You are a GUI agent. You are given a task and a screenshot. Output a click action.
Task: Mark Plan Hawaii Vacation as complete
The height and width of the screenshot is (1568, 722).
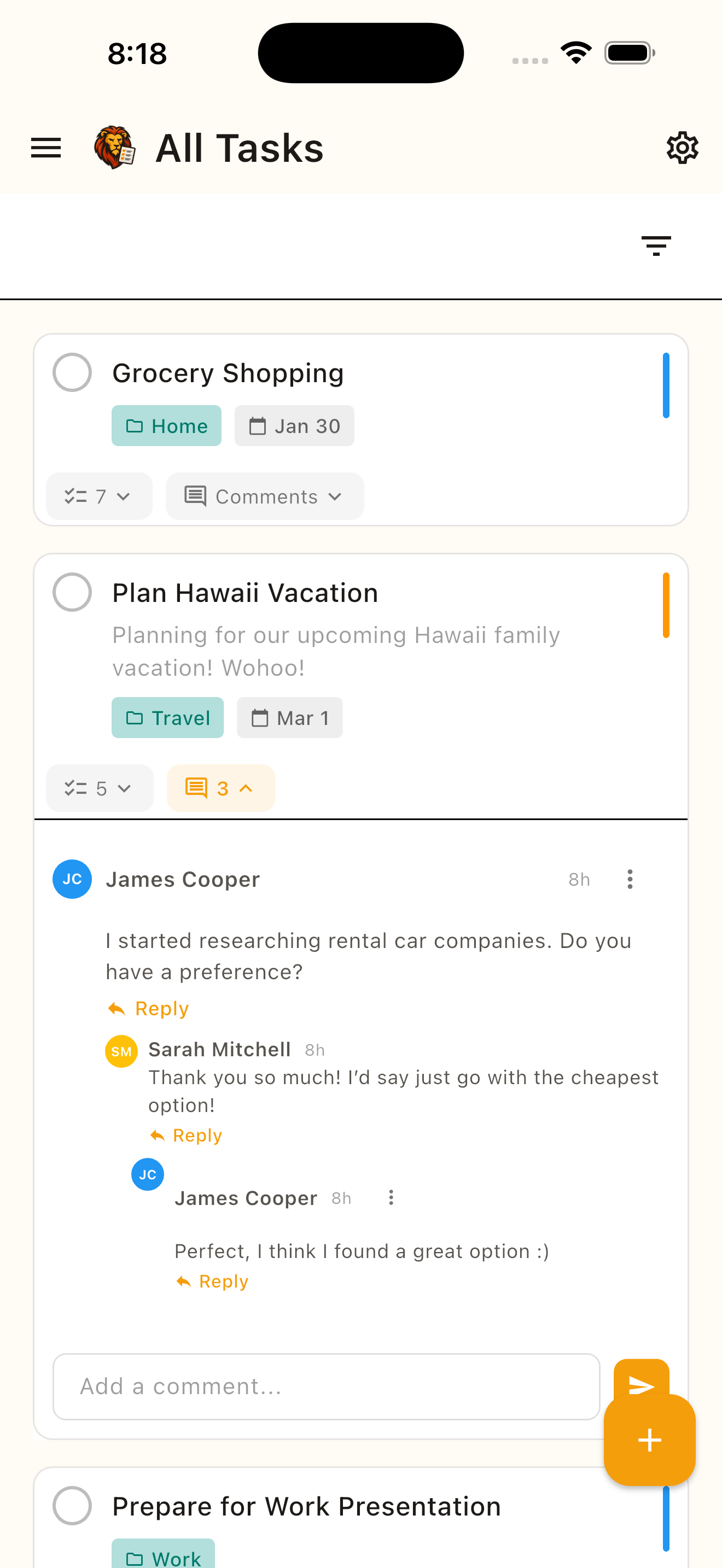click(x=72, y=592)
